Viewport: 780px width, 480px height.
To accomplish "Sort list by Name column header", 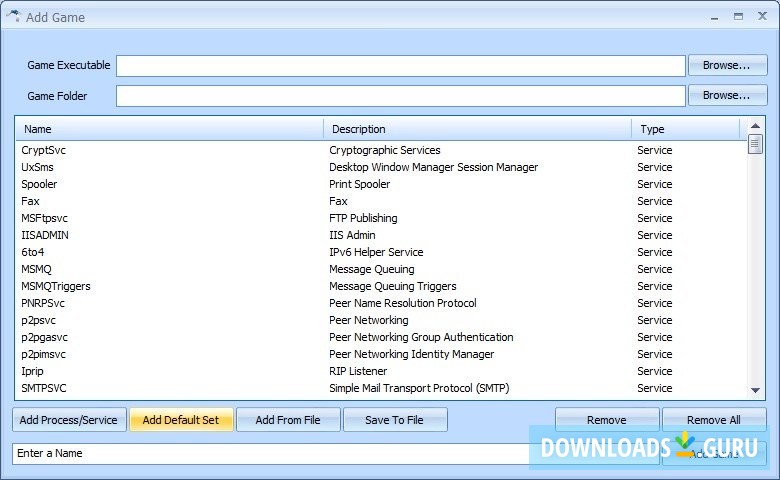I will [168, 129].
